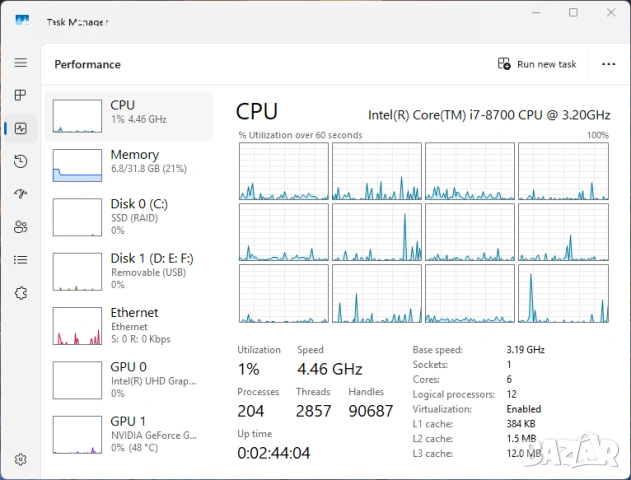Open the hamburger navigation menu

point(21,62)
